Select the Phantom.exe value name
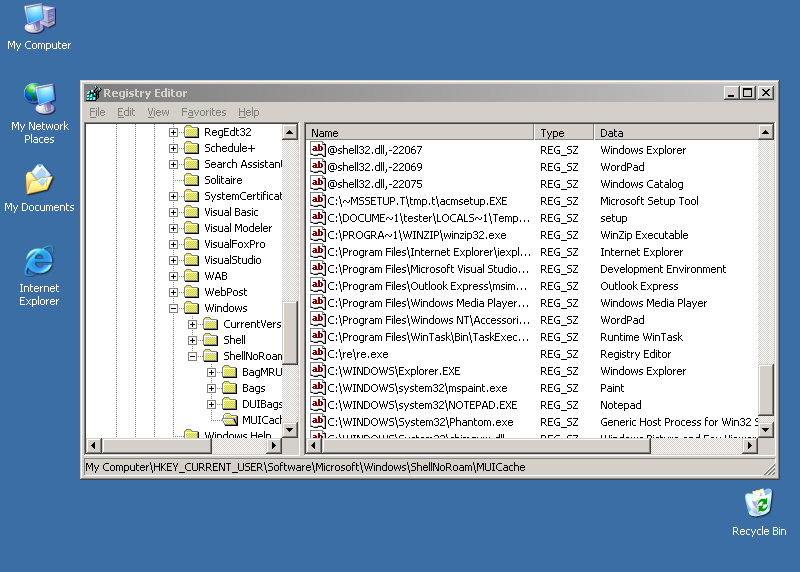This screenshot has height=572, width=800. click(420, 422)
